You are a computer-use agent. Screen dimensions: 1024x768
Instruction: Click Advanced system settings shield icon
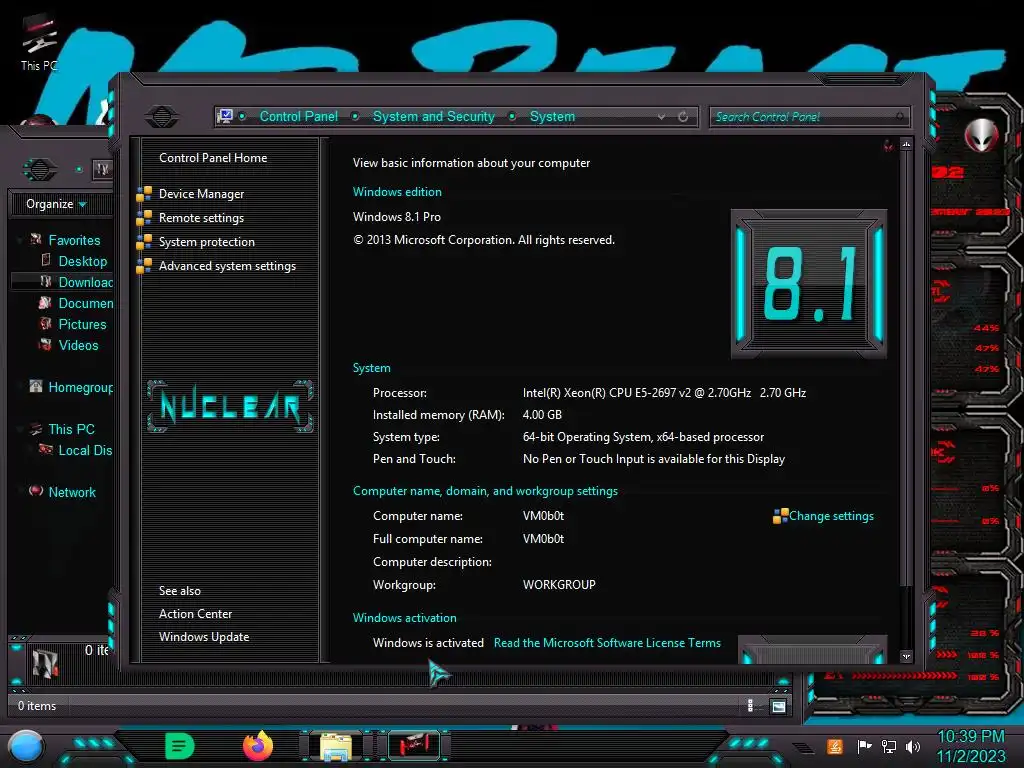pyautogui.click(x=144, y=266)
